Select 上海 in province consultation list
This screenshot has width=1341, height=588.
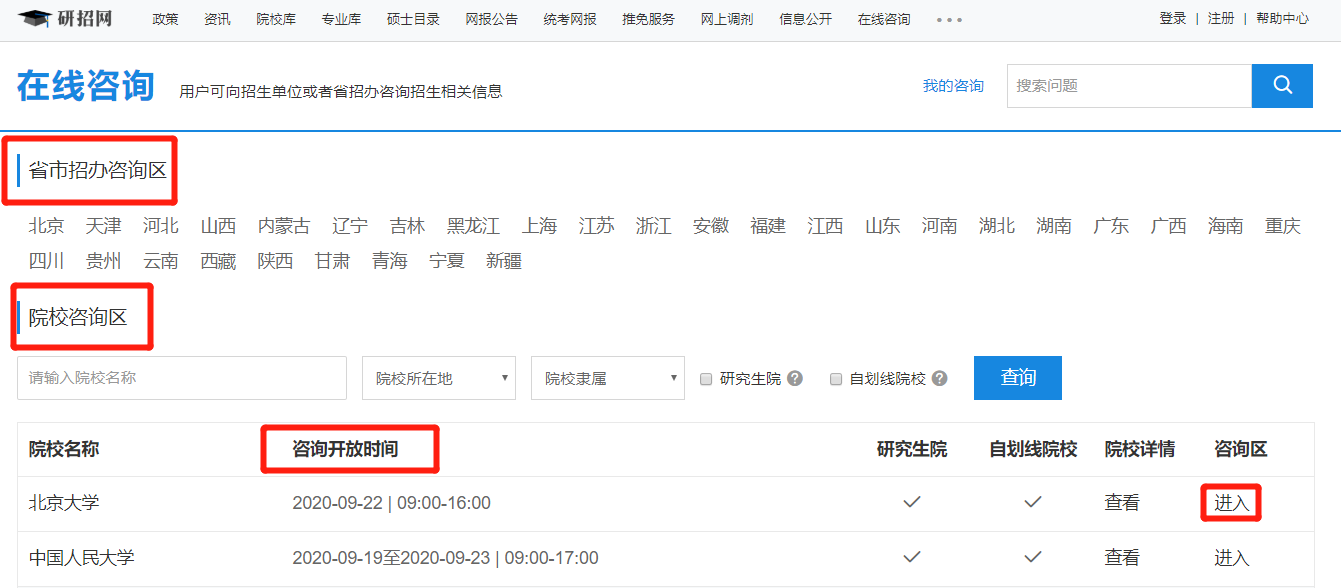coord(539,226)
